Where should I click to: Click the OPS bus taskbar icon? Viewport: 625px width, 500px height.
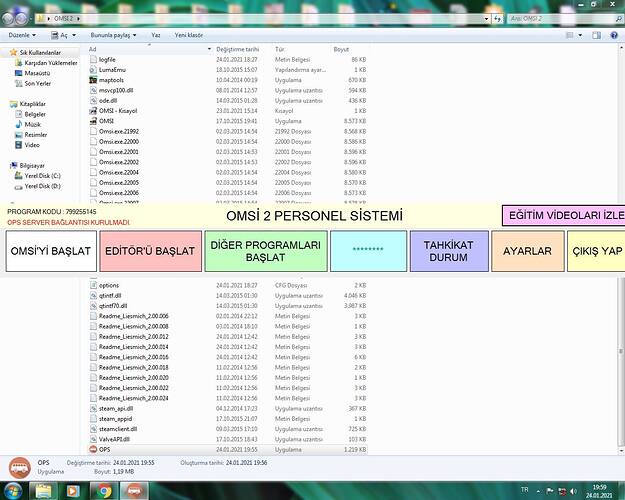tap(135, 491)
